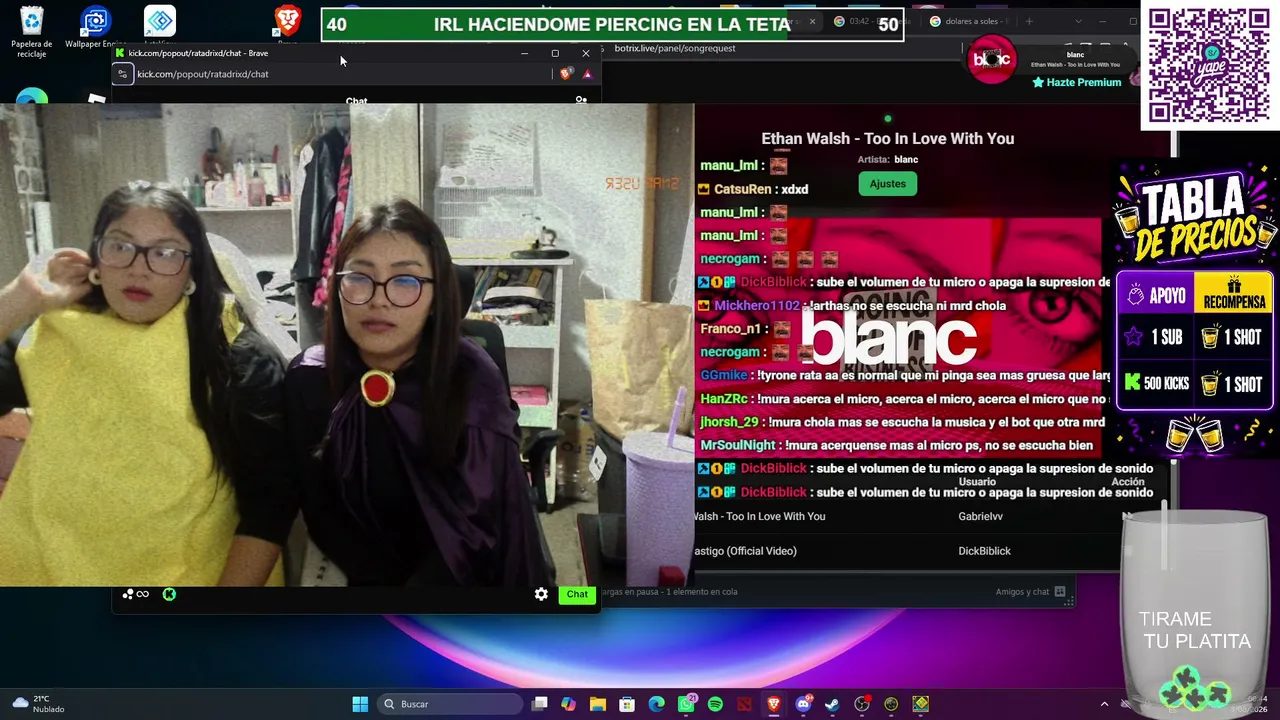1280x720 pixels.
Task: Open a new tab in the background browser
Action: click(1029, 21)
